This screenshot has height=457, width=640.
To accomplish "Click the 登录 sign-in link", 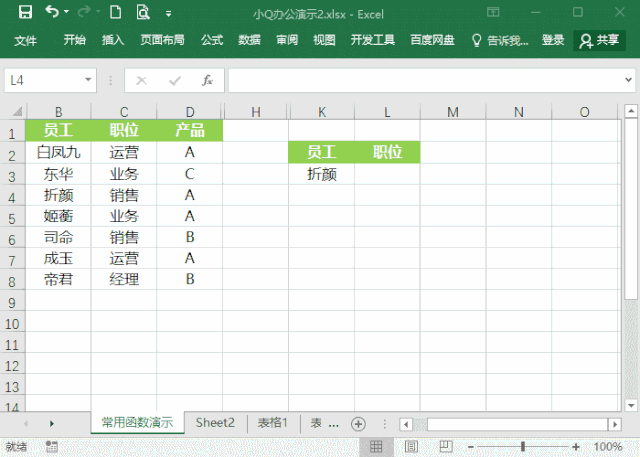I will 553,40.
